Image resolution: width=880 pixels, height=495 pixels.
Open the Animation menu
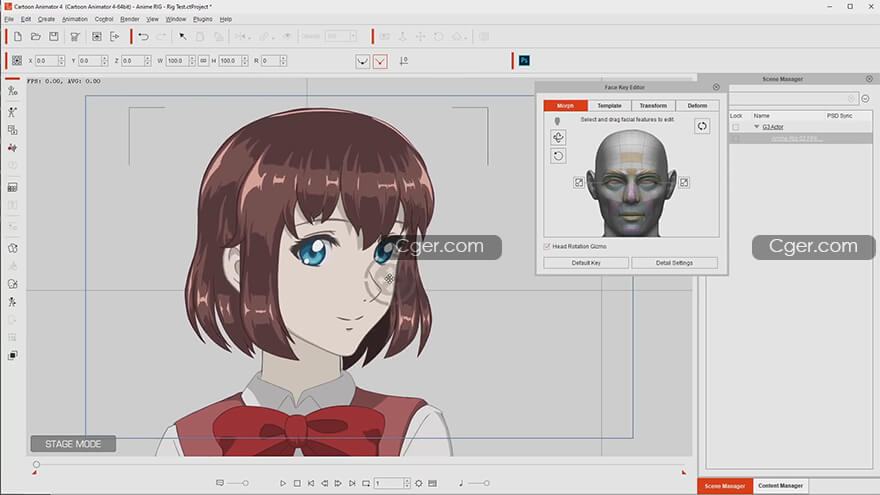pyautogui.click(x=75, y=19)
